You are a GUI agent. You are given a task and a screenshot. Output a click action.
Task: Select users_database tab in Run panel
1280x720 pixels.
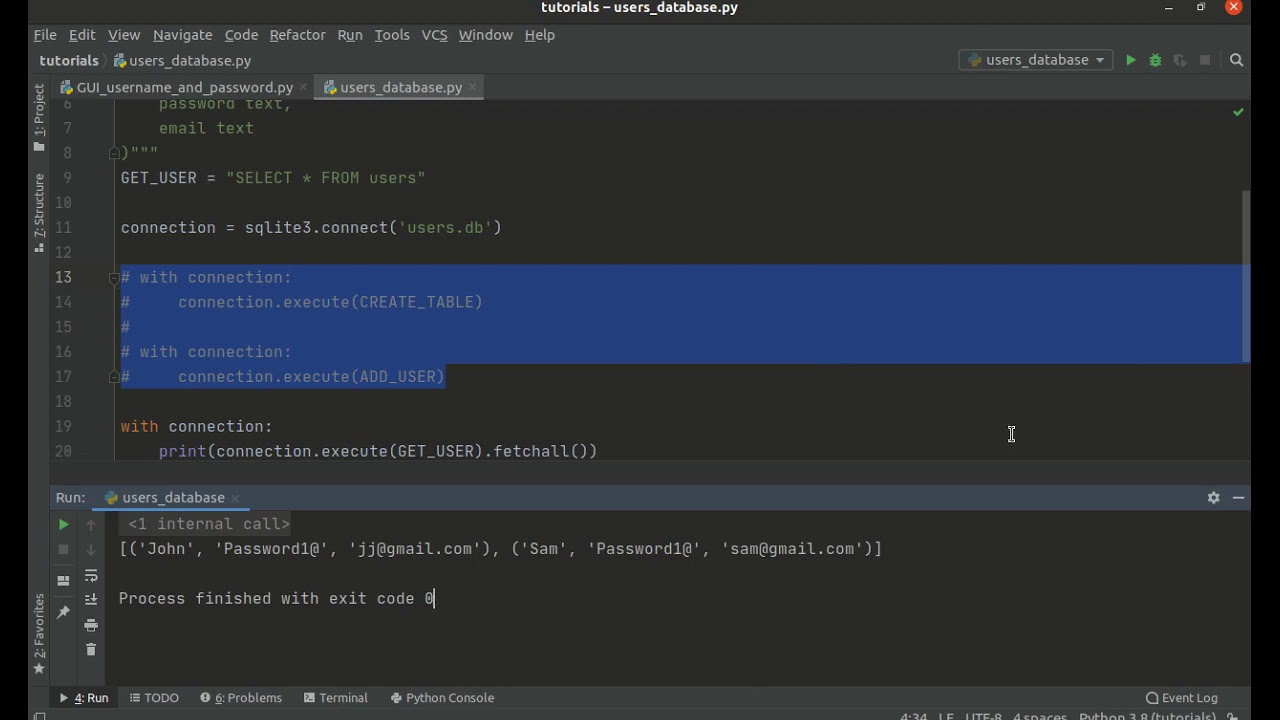[173, 498]
